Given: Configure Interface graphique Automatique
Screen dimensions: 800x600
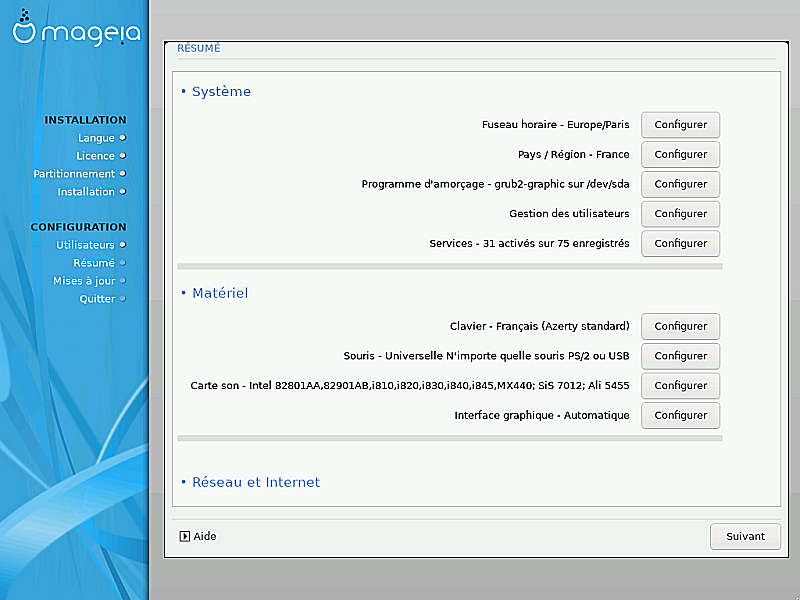Looking at the screenshot, I should [680, 415].
